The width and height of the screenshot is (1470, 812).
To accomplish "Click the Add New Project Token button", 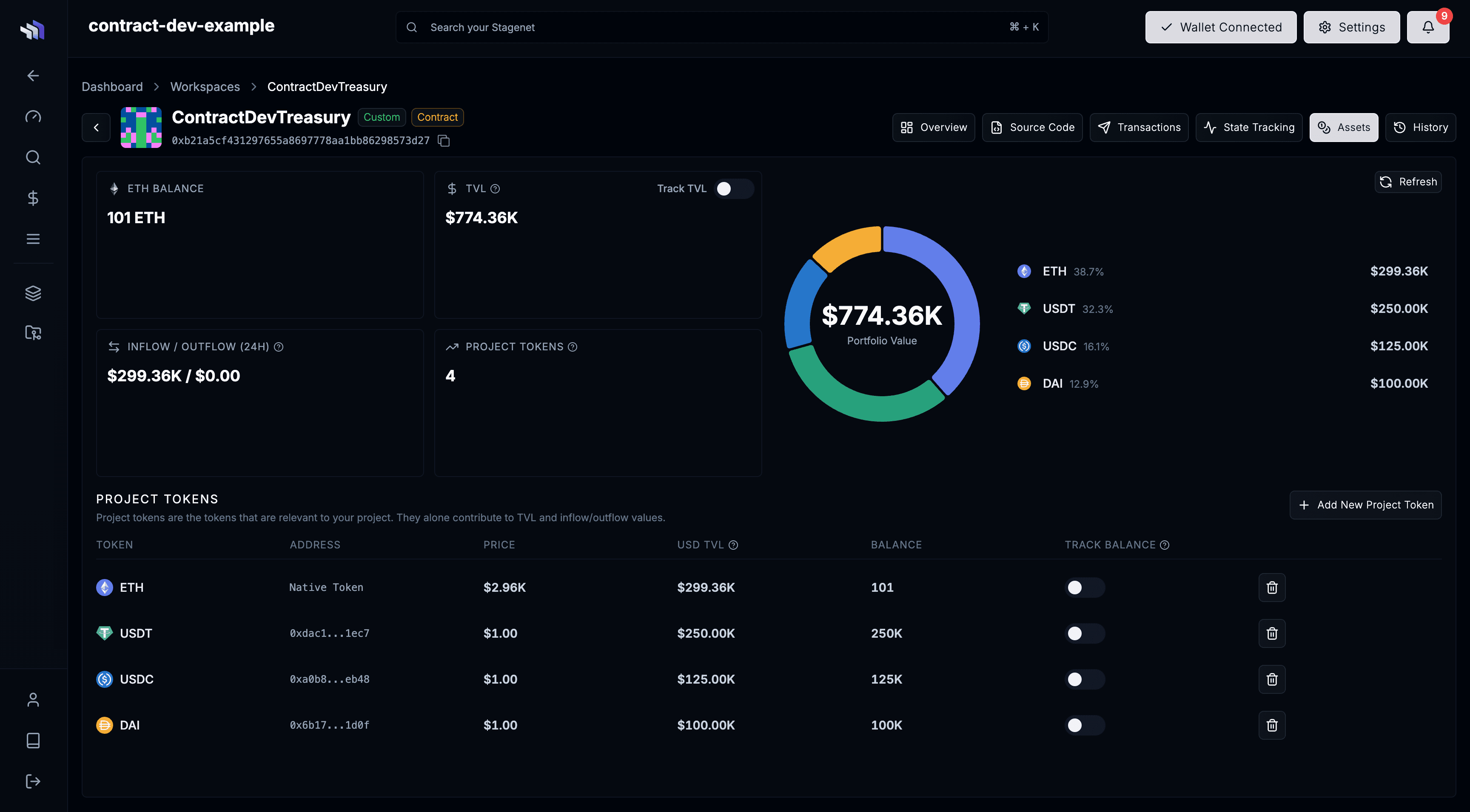I will coord(1365,505).
